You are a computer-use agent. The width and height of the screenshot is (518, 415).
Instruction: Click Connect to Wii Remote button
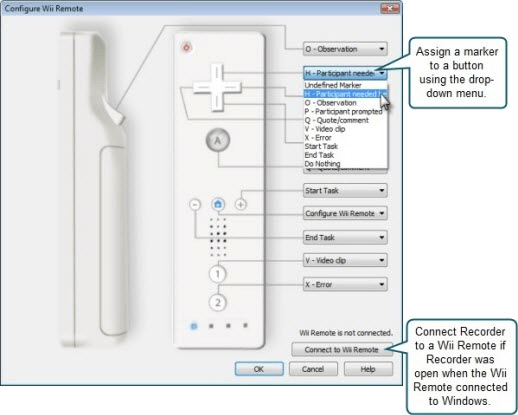[342, 350]
